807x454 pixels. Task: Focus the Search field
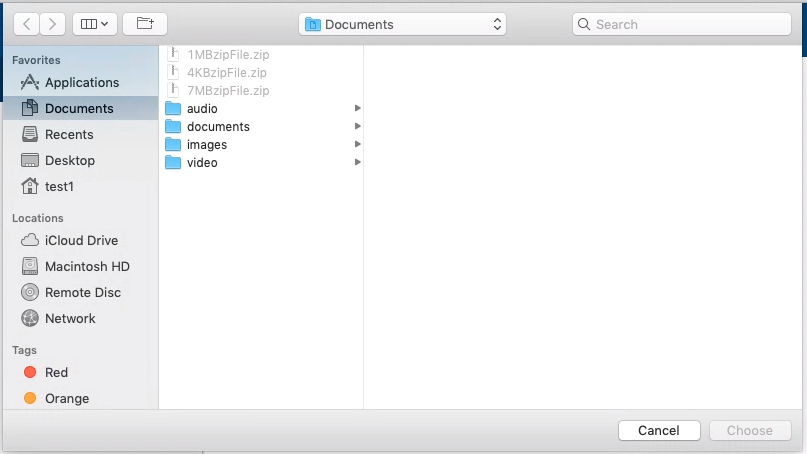click(x=681, y=24)
